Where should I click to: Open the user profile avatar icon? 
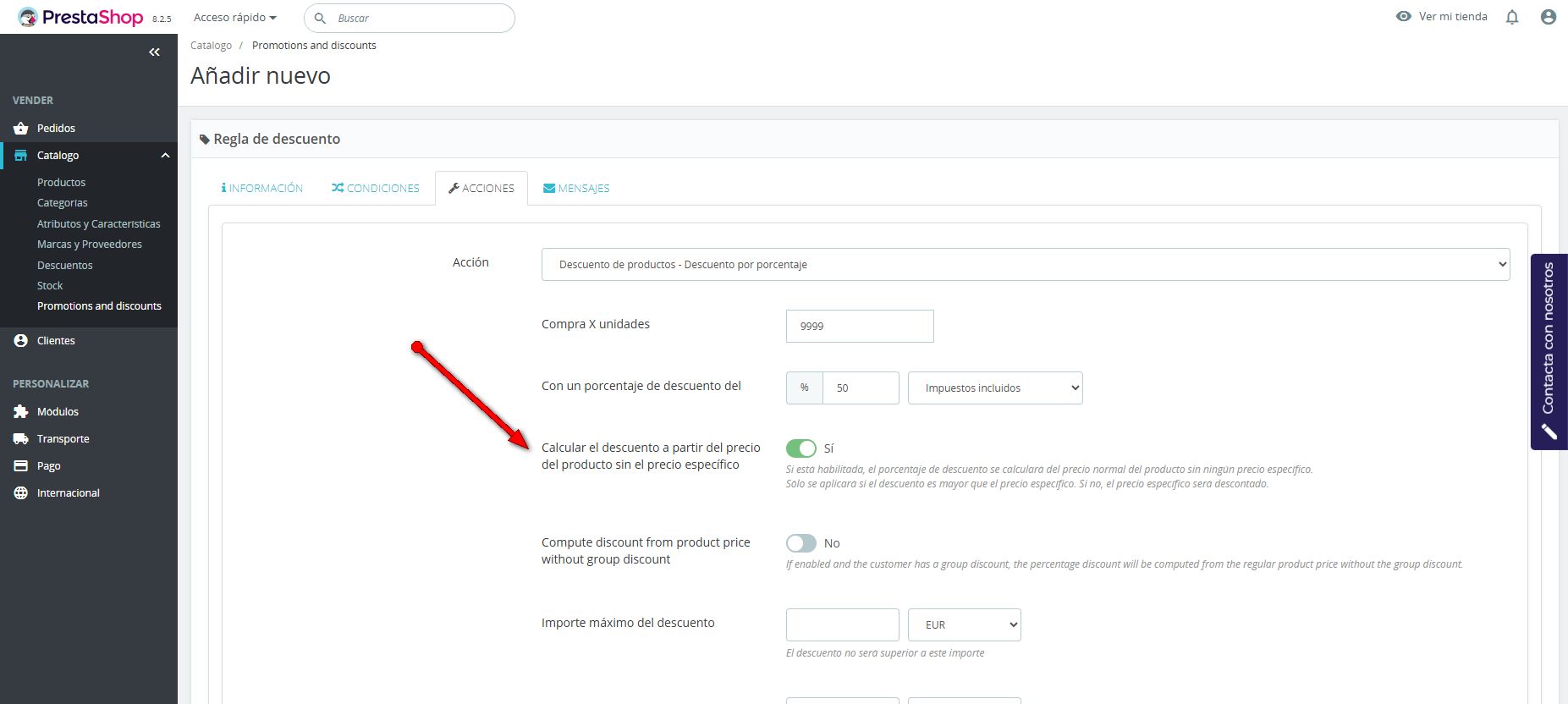click(x=1549, y=17)
